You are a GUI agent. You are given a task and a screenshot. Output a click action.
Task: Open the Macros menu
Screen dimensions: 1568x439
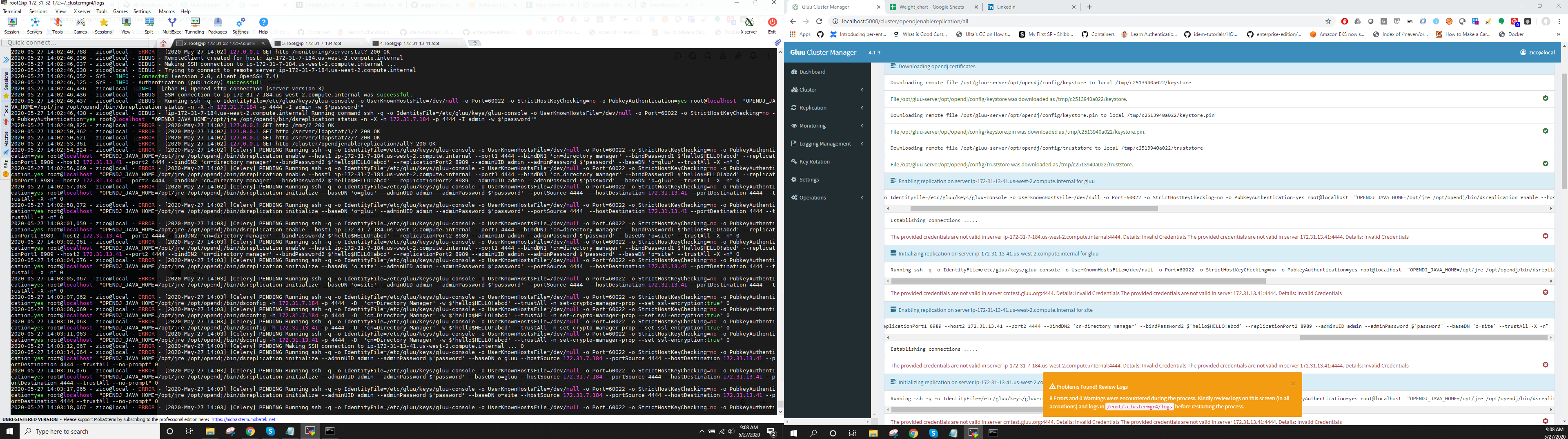pyautogui.click(x=167, y=11)
